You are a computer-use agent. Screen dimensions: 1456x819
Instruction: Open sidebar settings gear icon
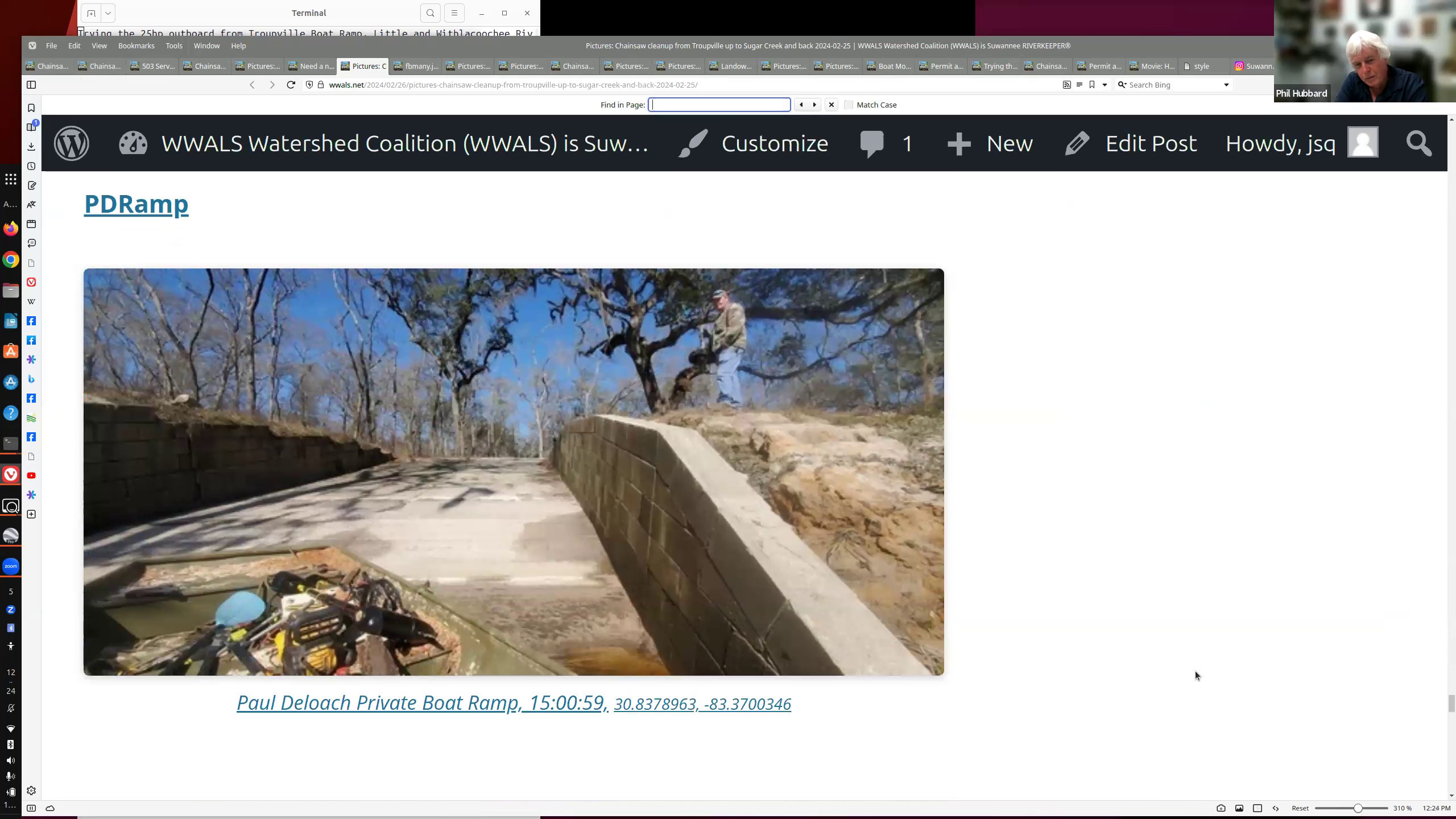(31, 791)
